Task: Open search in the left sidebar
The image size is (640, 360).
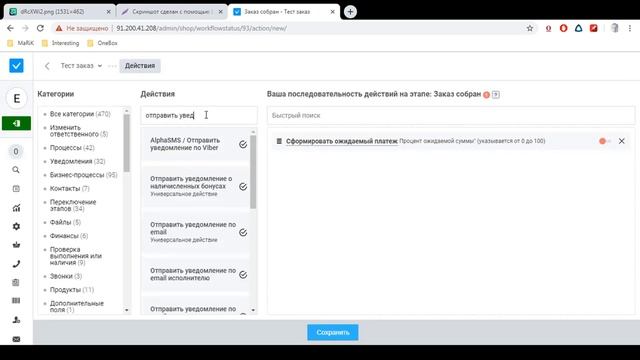Action: coord(16,170)
